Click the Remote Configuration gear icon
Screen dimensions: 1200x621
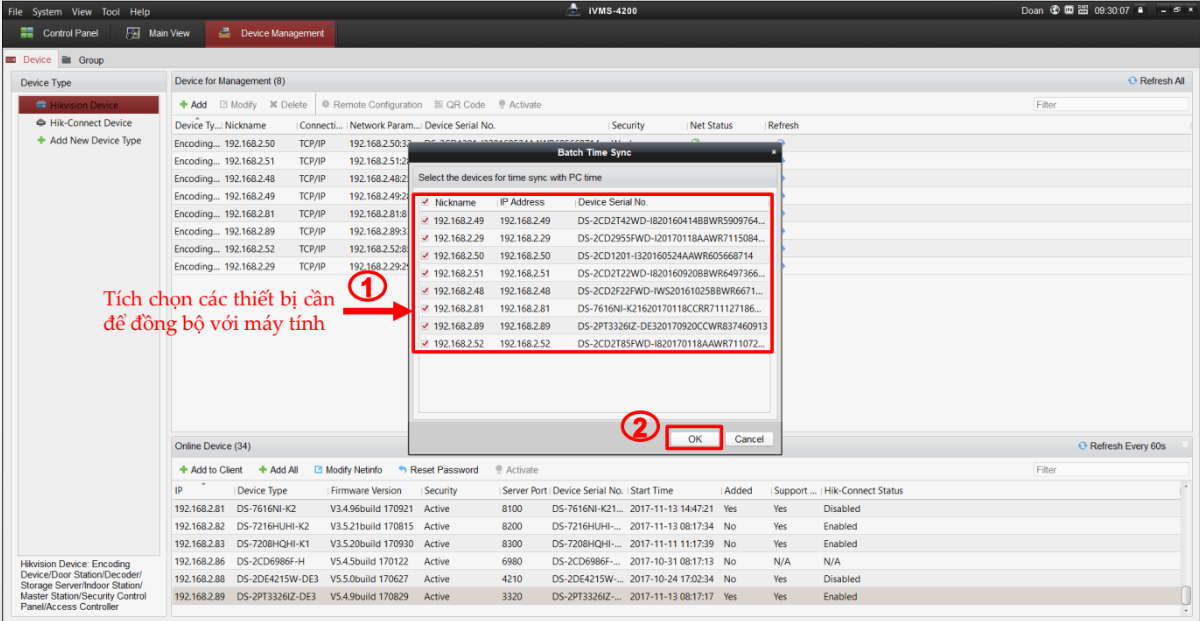point(326,105)
